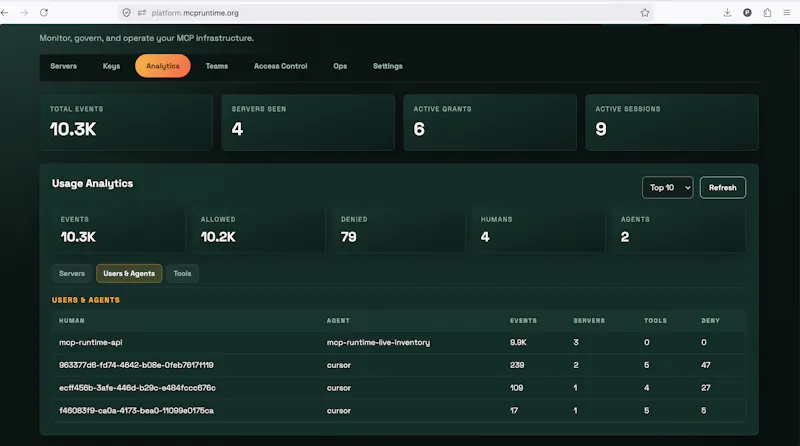Click the Active Sessions card

(x=672, y=122)
